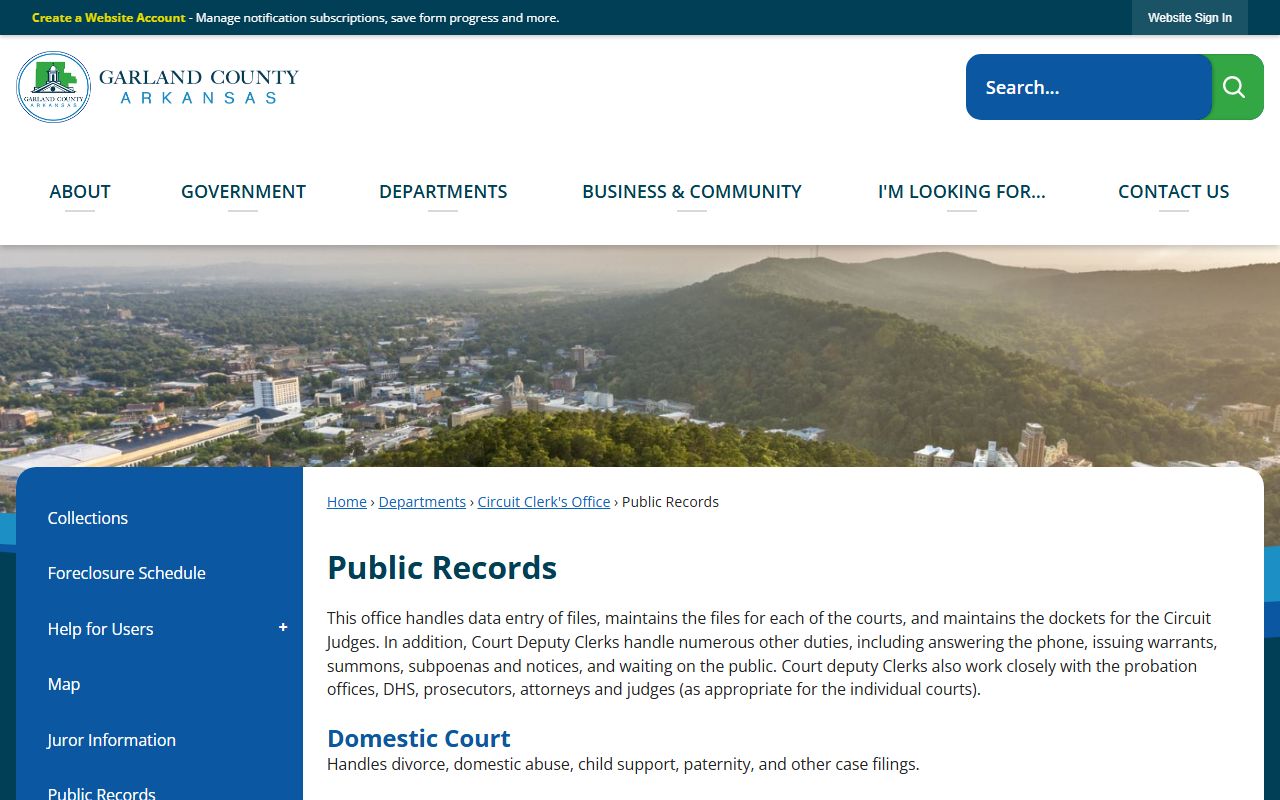Screen dimensions: 1280x800
Task: Expand the Help for Users submenu
Action: [283, 628]
